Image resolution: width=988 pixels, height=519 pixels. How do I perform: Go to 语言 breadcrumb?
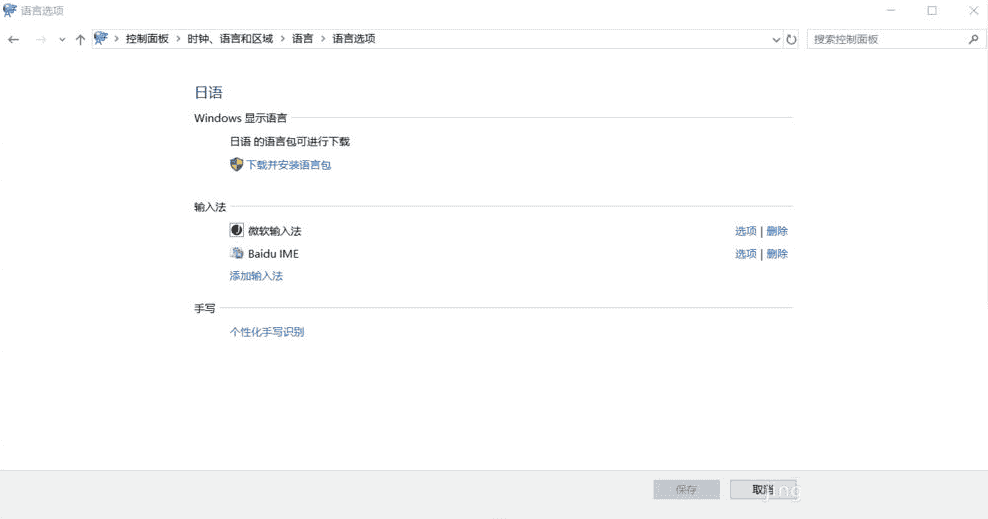coord(302,39)
